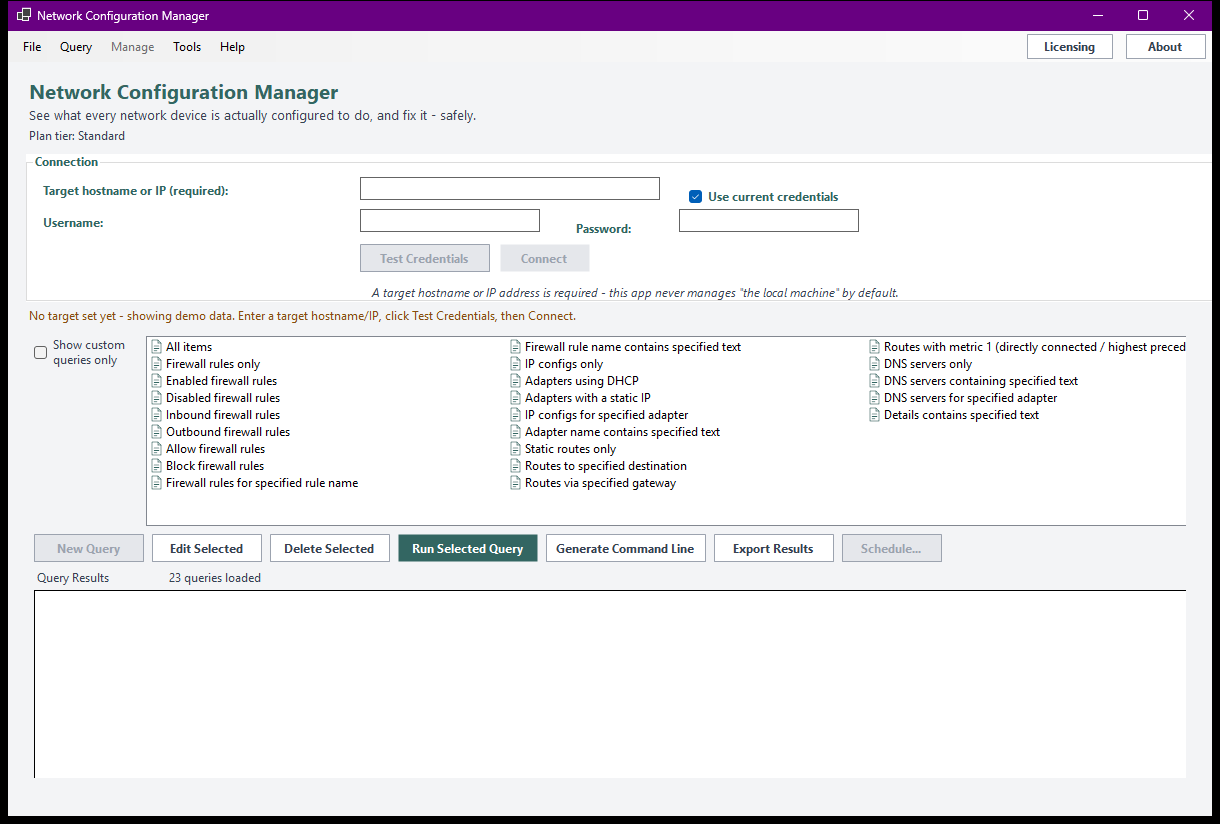Screen dimensions: 1220x824
Task: Click icon for Details contains specified text
Action: pyautogui.click(x=874, y=415)
